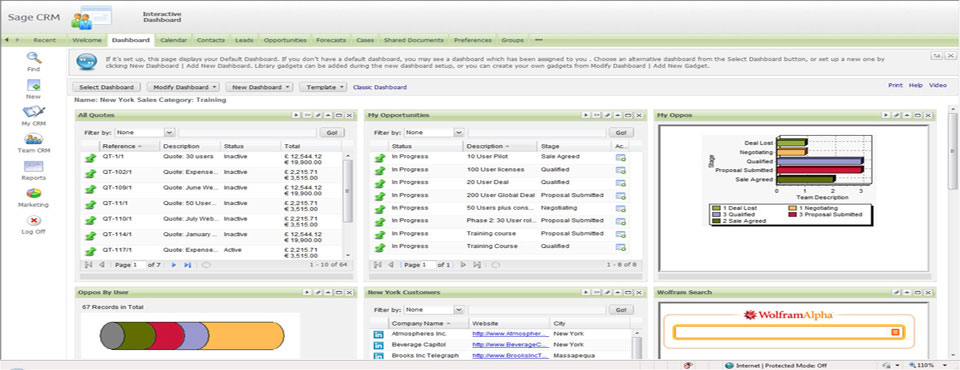The image size is (960, 370).
Task: Click the Video link
Action: click(x=937, y=86)
